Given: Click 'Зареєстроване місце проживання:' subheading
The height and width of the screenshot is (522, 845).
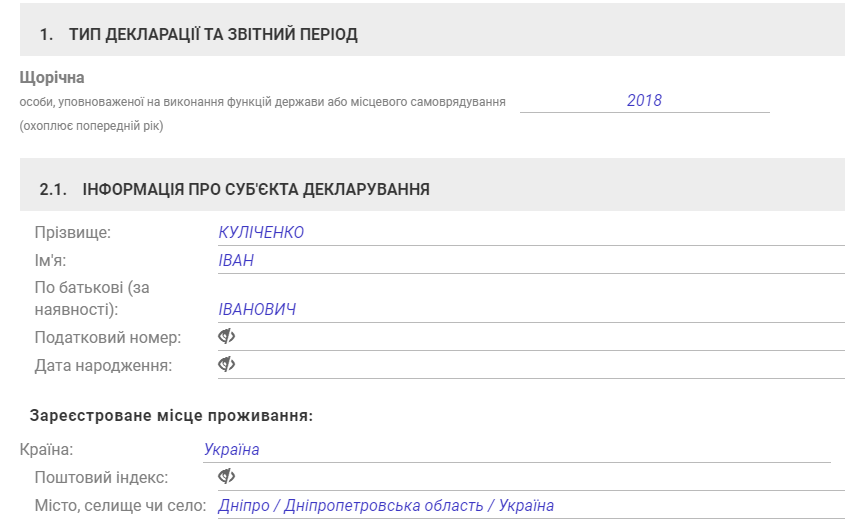Looking at the screenshot, I should [x=171, y=415].
